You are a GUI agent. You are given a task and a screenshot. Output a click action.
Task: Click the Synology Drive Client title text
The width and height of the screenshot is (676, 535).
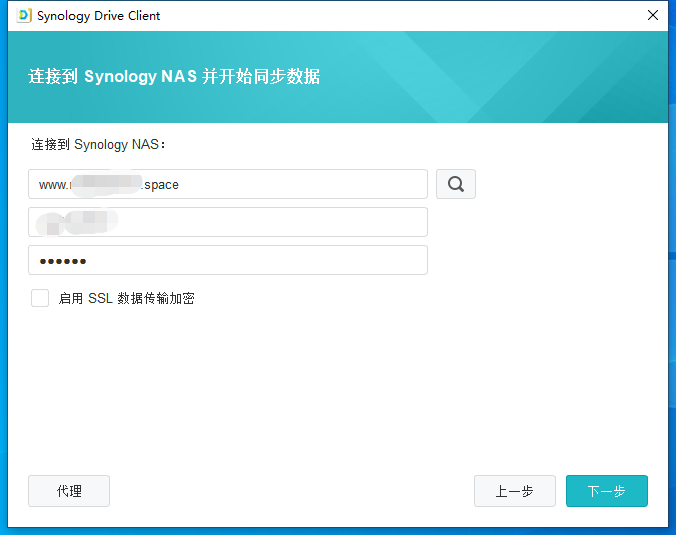(98, 16)
